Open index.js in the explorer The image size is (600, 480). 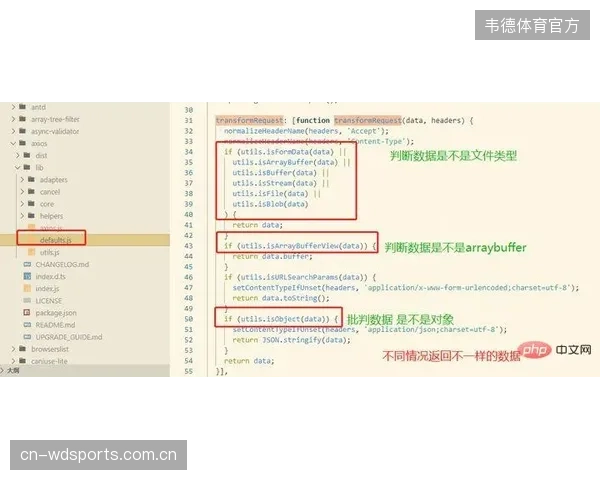(47, 289)
